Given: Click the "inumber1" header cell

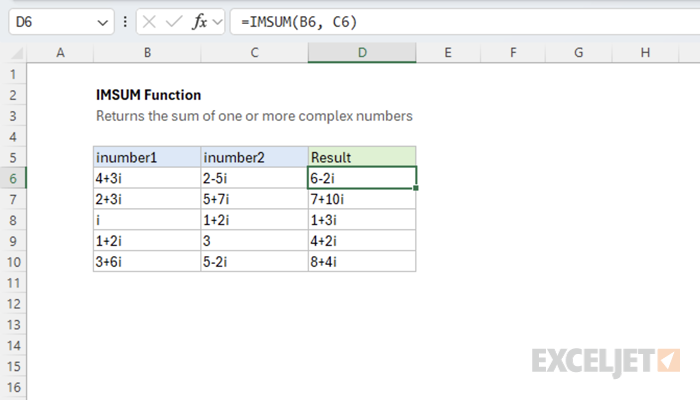Looking at the screenshot, I should pyautogui.click(x=147, y=157).
